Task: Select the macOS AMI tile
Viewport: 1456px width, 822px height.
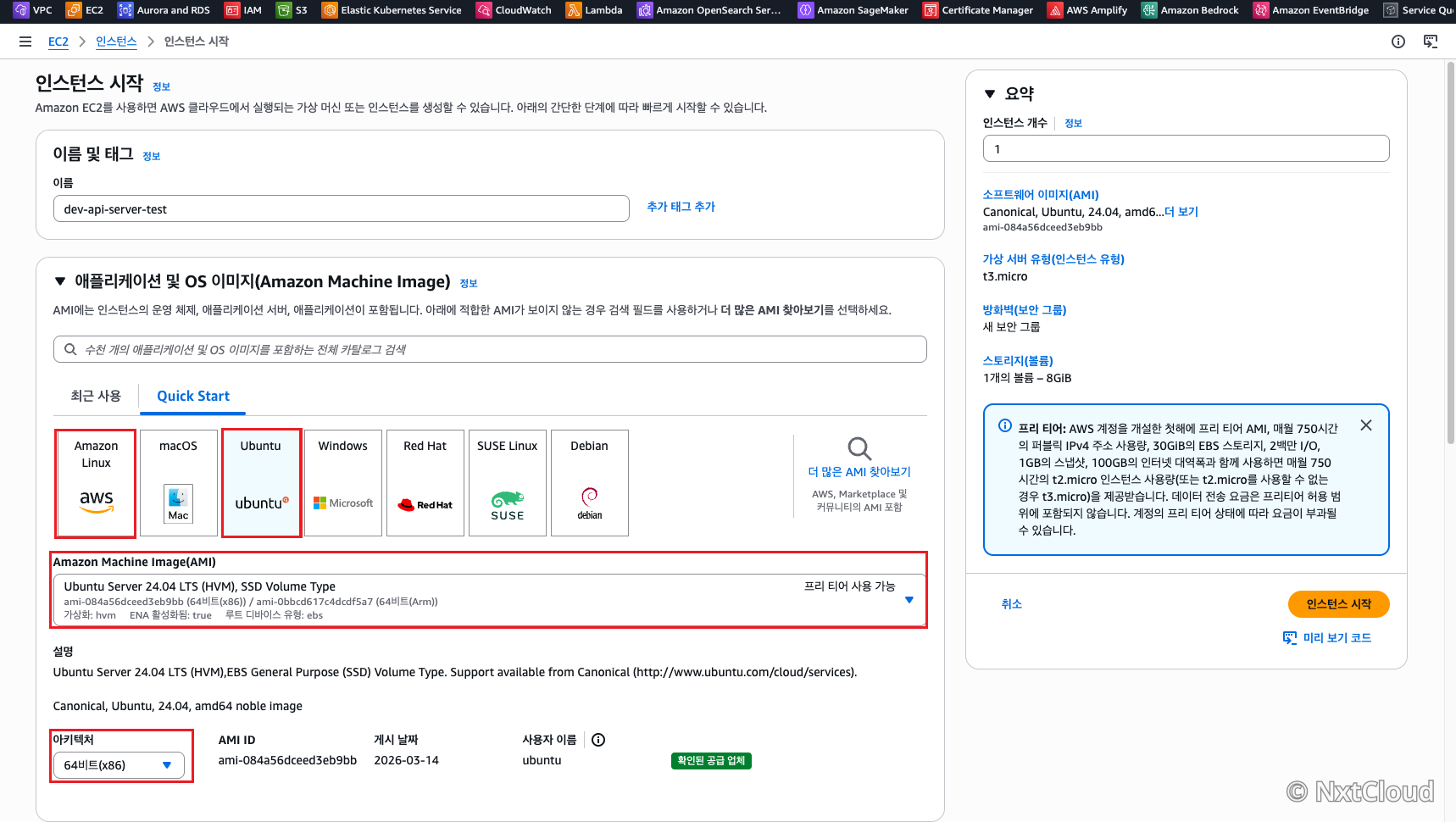Action: (178, 483)
